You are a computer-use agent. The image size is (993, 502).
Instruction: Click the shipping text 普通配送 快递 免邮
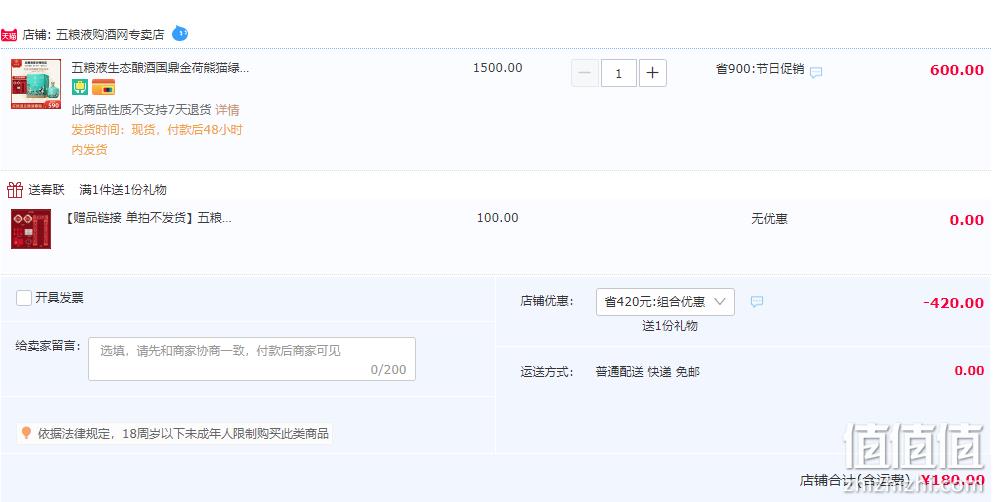point(647,372)
